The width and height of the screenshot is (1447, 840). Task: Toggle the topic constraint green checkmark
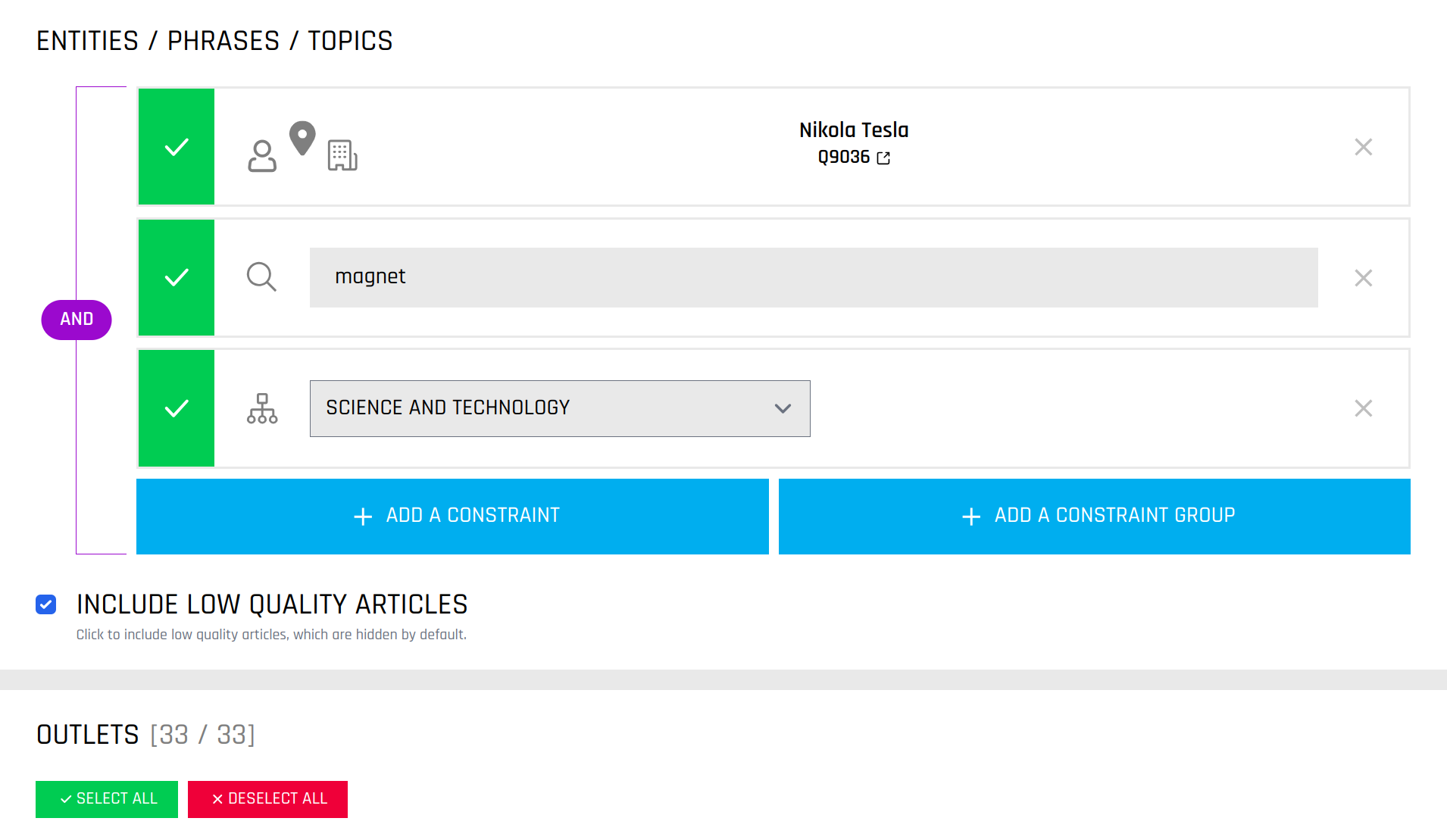177,408
